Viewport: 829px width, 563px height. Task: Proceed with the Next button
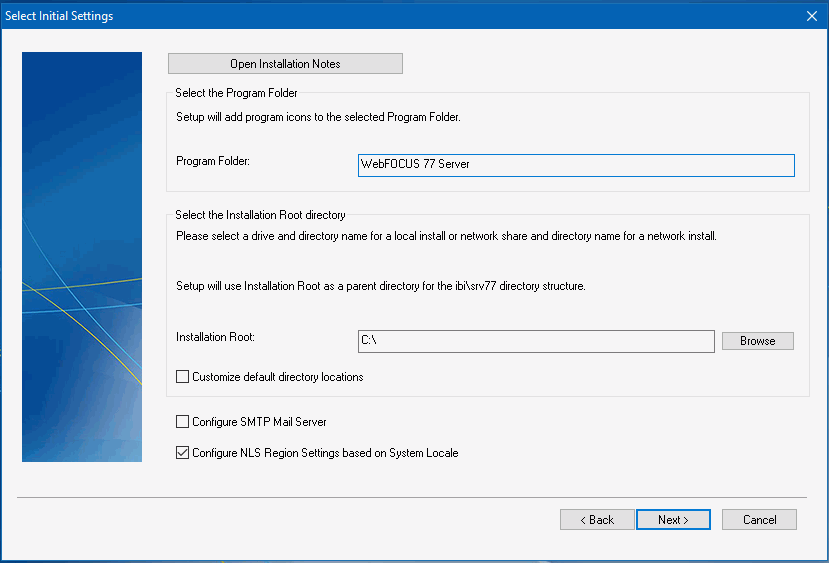673,520
